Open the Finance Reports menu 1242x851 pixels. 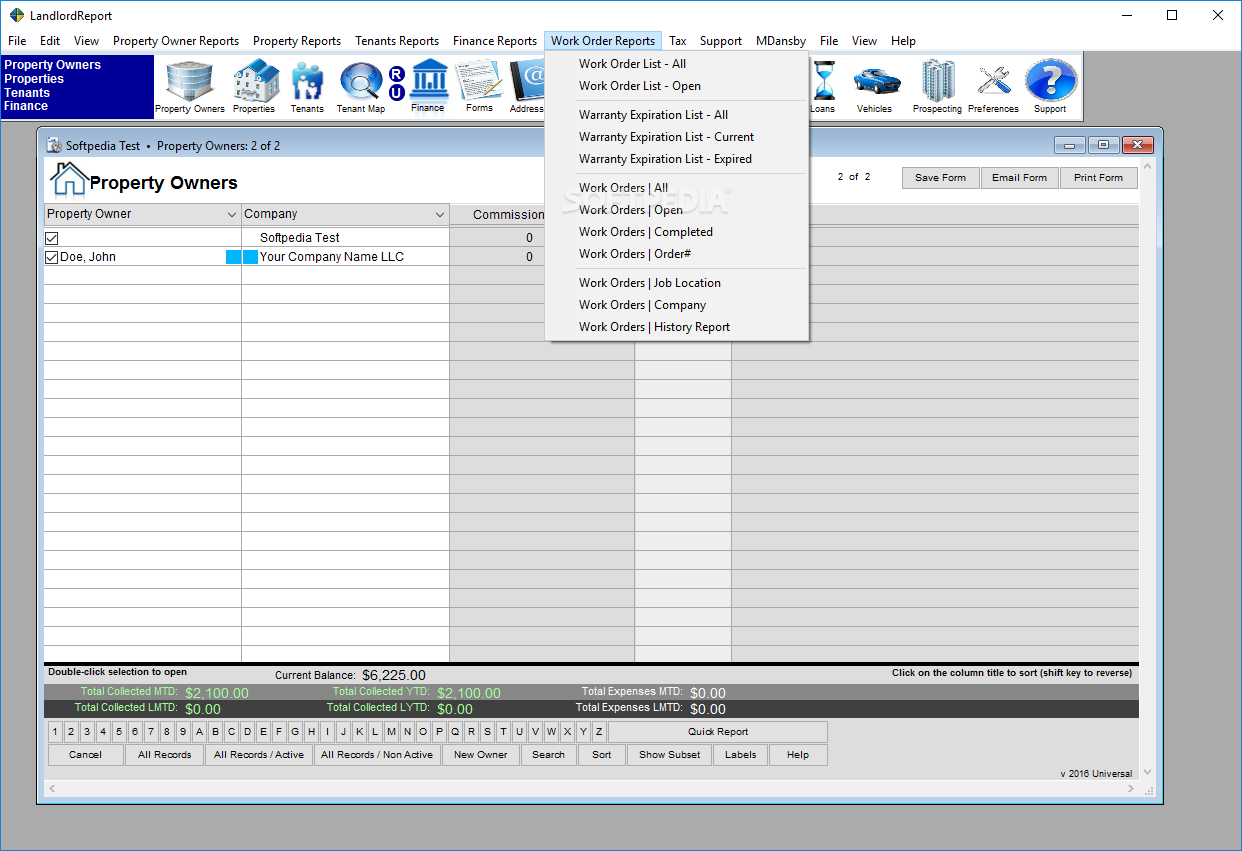point(495,41)
